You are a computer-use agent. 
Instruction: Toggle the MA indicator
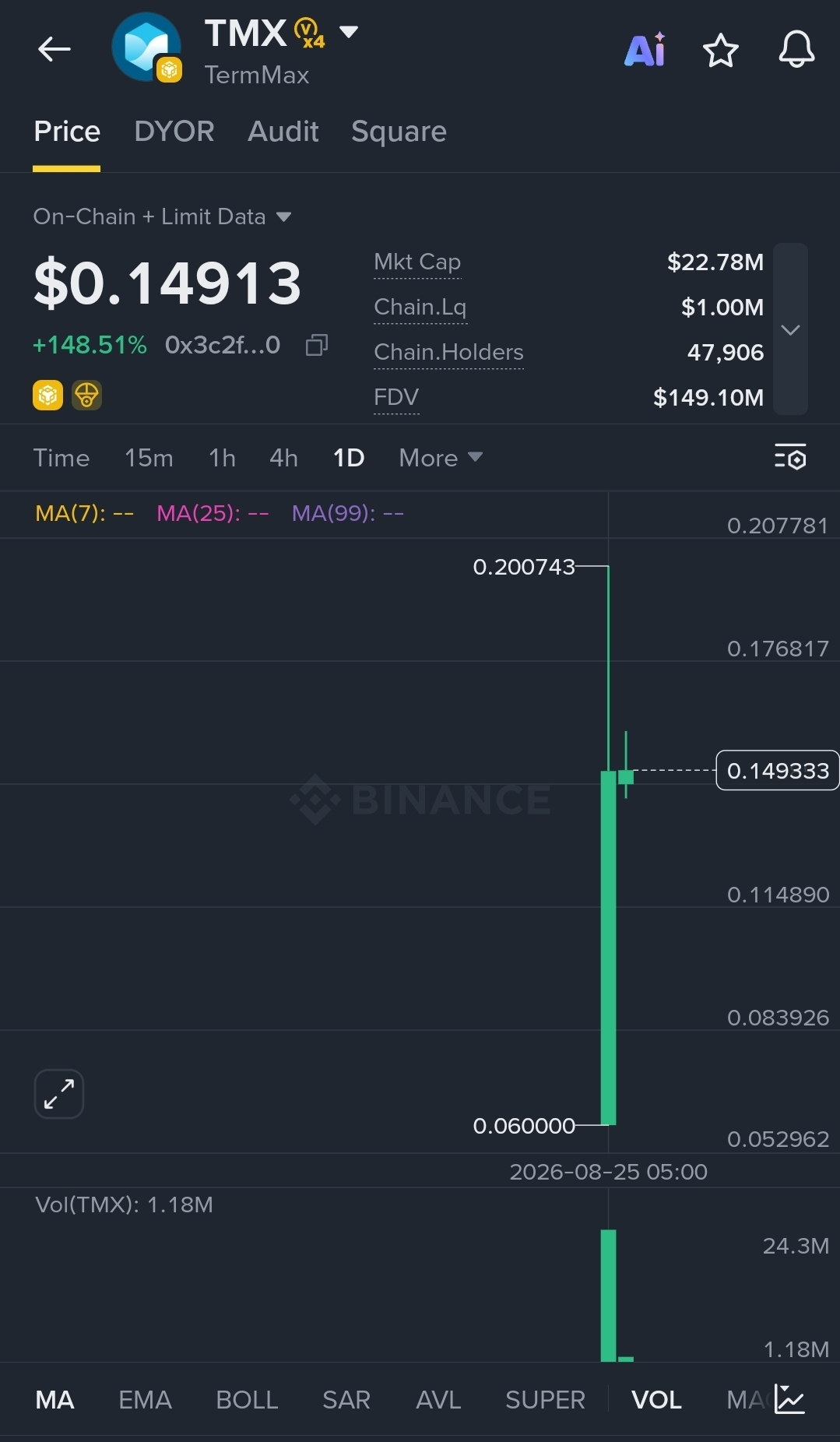(x=54, y=1400)
